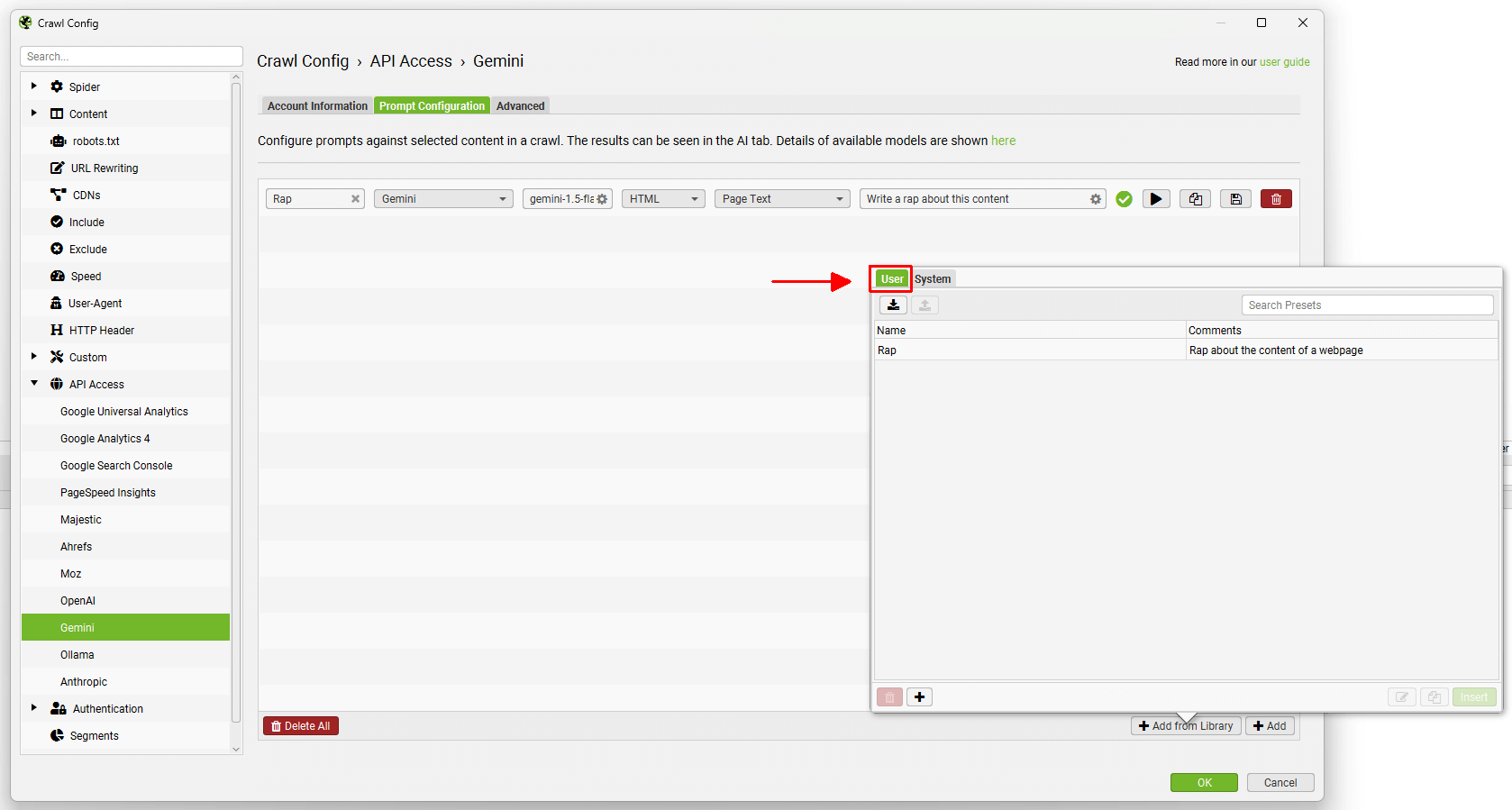The width and height of the screenshot is (1512, 810).
Task: Import presets with the download icon
Action: [x=893, y=305]
